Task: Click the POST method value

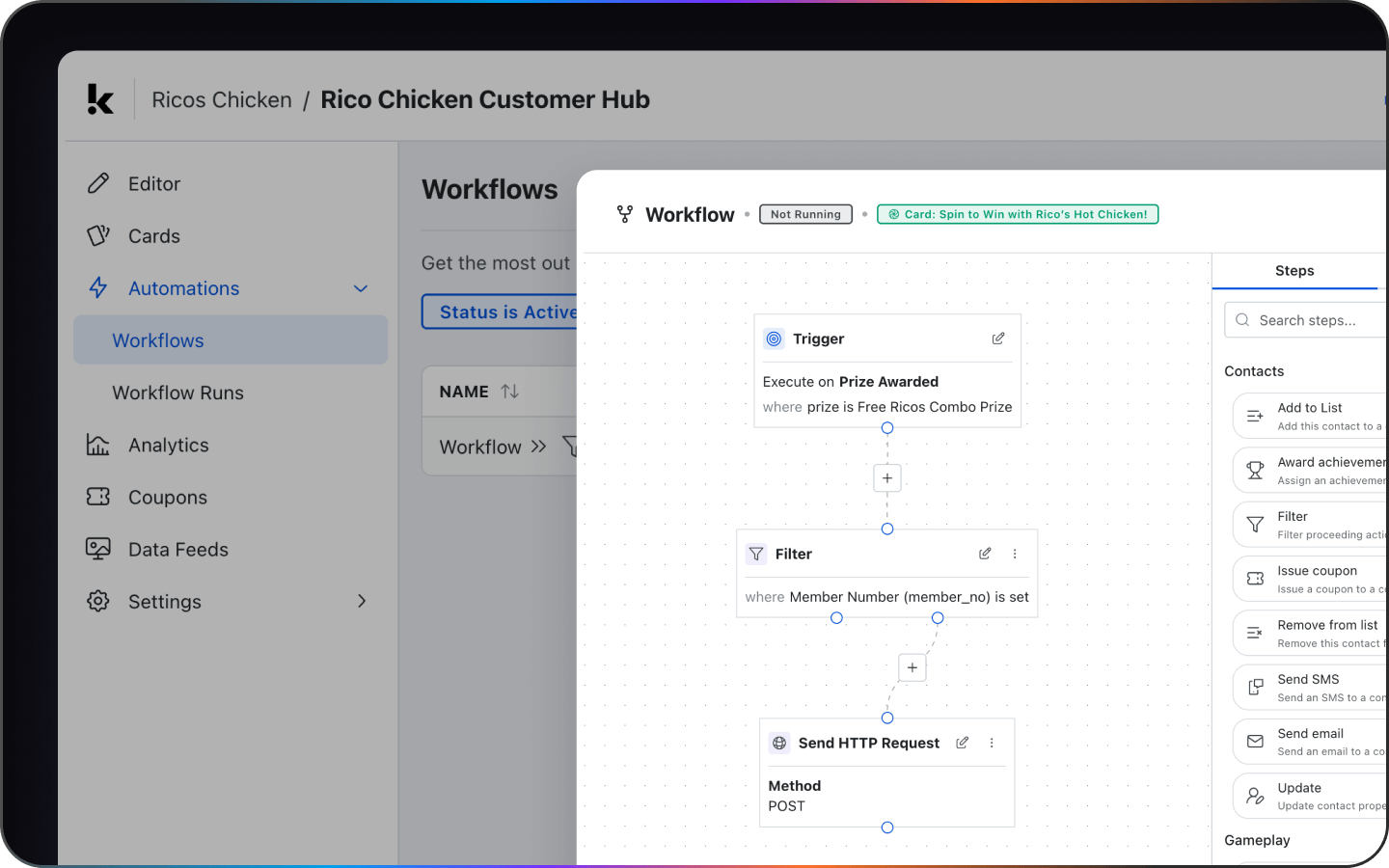Action: pyautogui.click(x=786, y=806)
